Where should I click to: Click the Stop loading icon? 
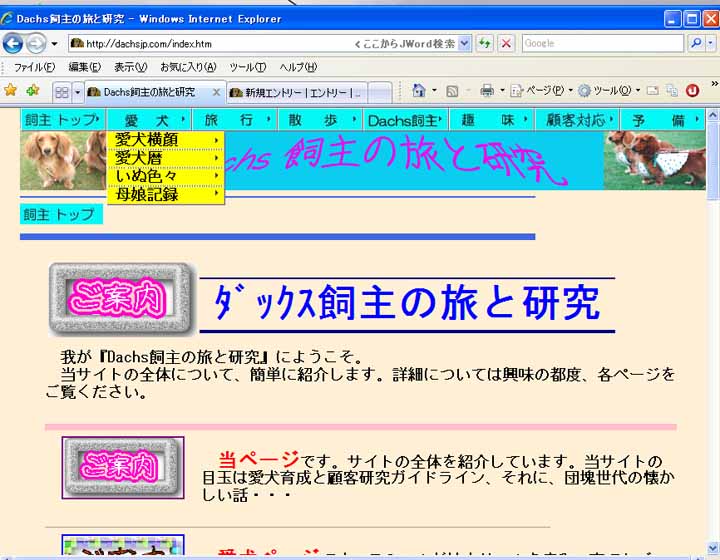coord(507,43)
